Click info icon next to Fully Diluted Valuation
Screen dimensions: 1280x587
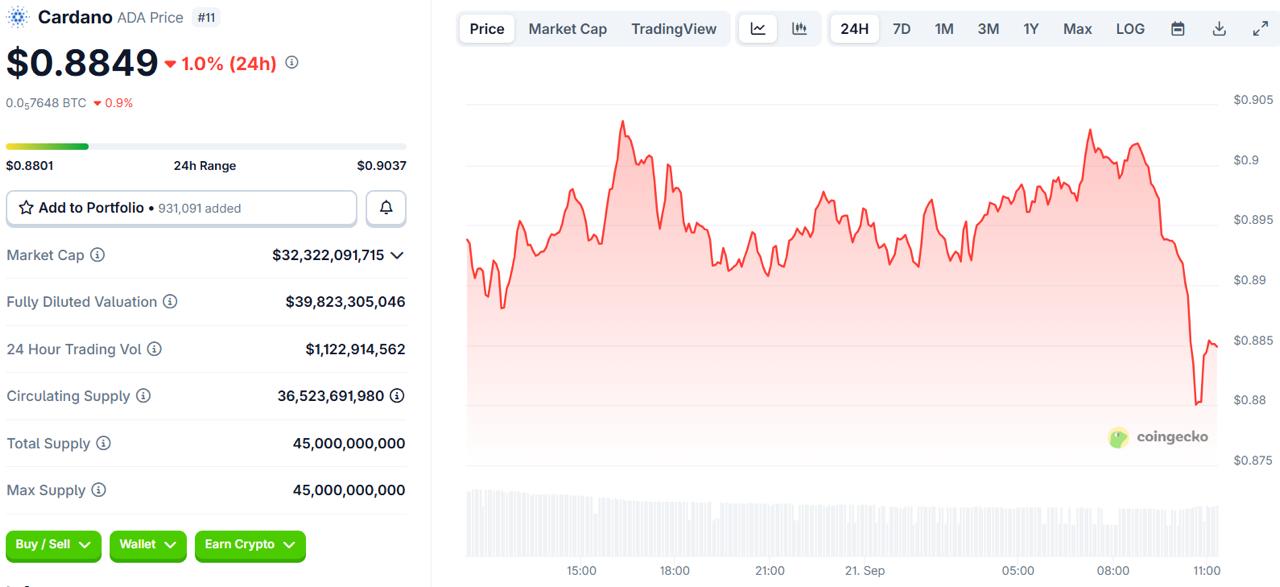pos(170,302)
